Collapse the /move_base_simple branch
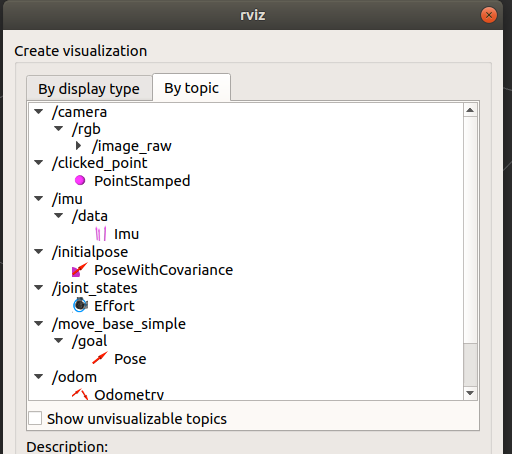The image size is (512, 454). 39,324
